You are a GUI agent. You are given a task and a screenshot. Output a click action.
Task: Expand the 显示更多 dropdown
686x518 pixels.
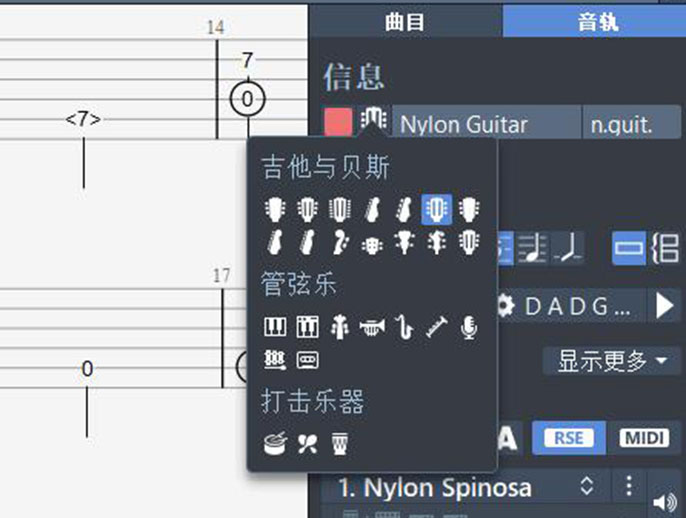tap(612, 361)
